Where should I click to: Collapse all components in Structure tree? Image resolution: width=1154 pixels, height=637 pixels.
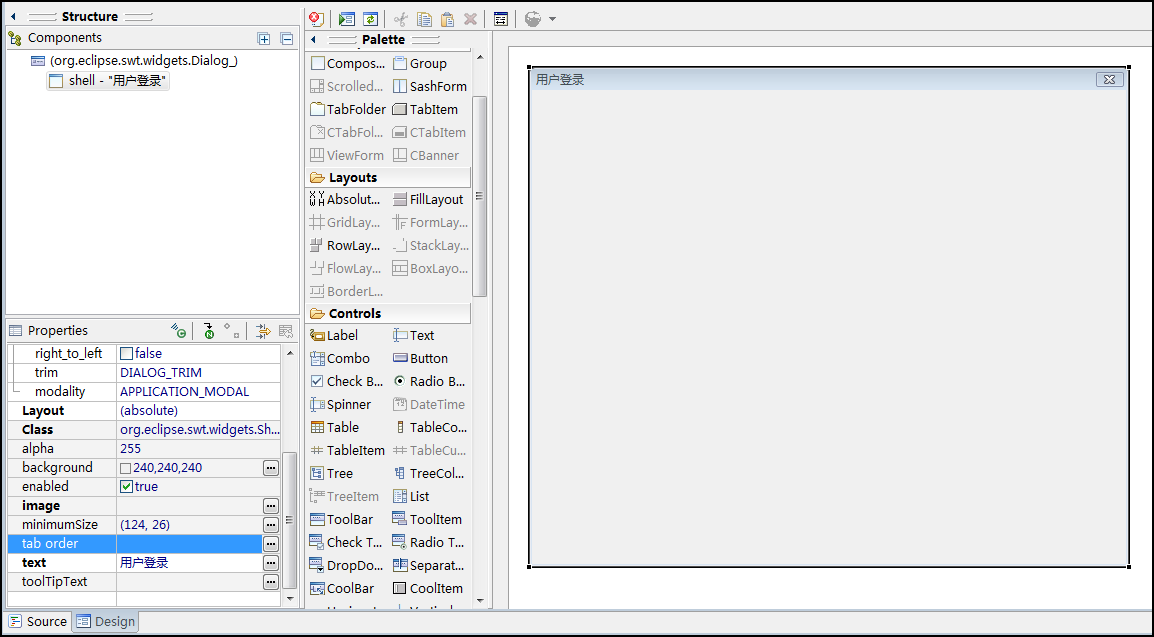click(x=286, y=39)
